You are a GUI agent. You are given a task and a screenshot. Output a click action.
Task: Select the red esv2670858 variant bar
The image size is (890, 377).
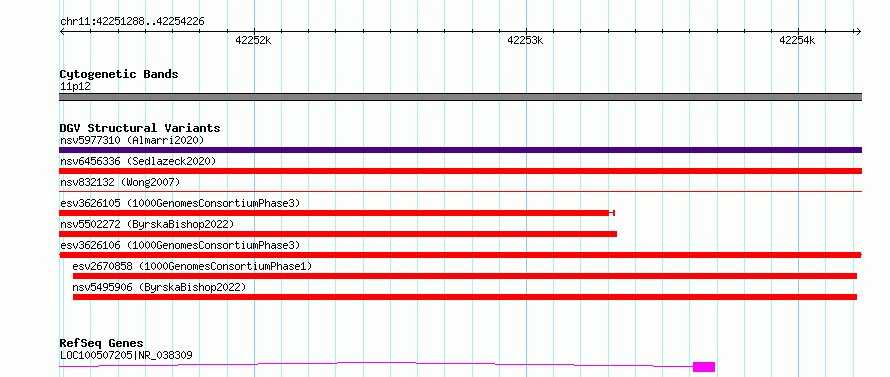tap(465, 276)
